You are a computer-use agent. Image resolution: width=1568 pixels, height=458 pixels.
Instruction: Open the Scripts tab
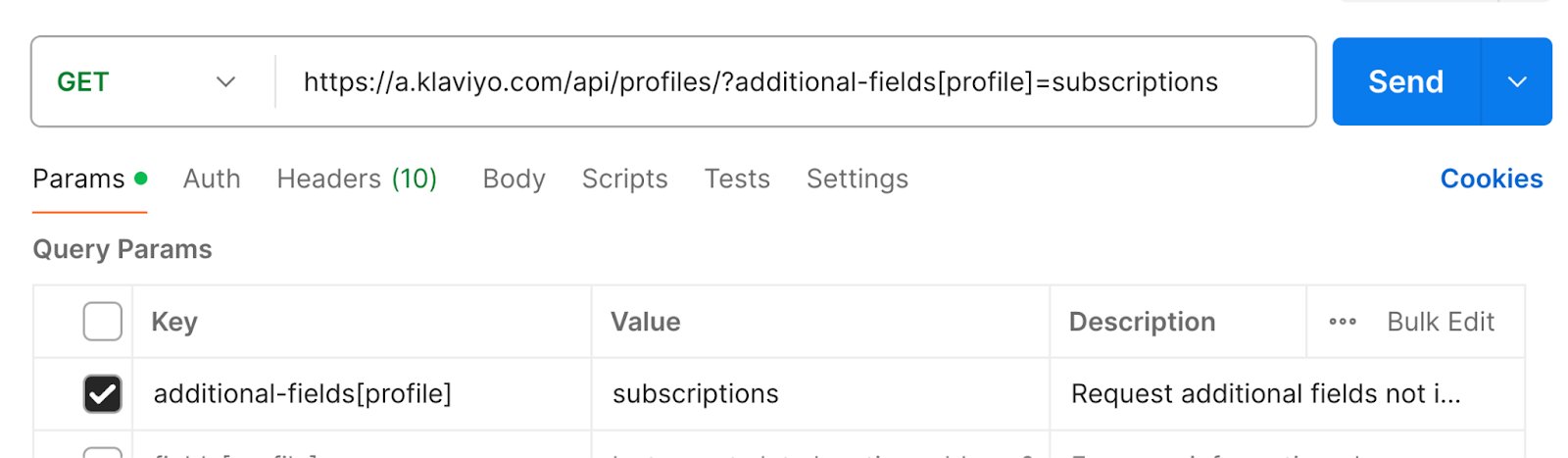[x=624, y=179]
